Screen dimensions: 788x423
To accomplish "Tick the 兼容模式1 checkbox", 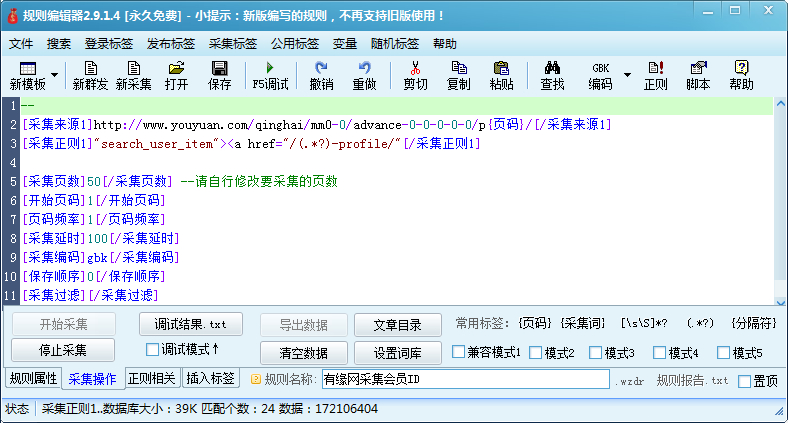I will click(x=459, y=352).
